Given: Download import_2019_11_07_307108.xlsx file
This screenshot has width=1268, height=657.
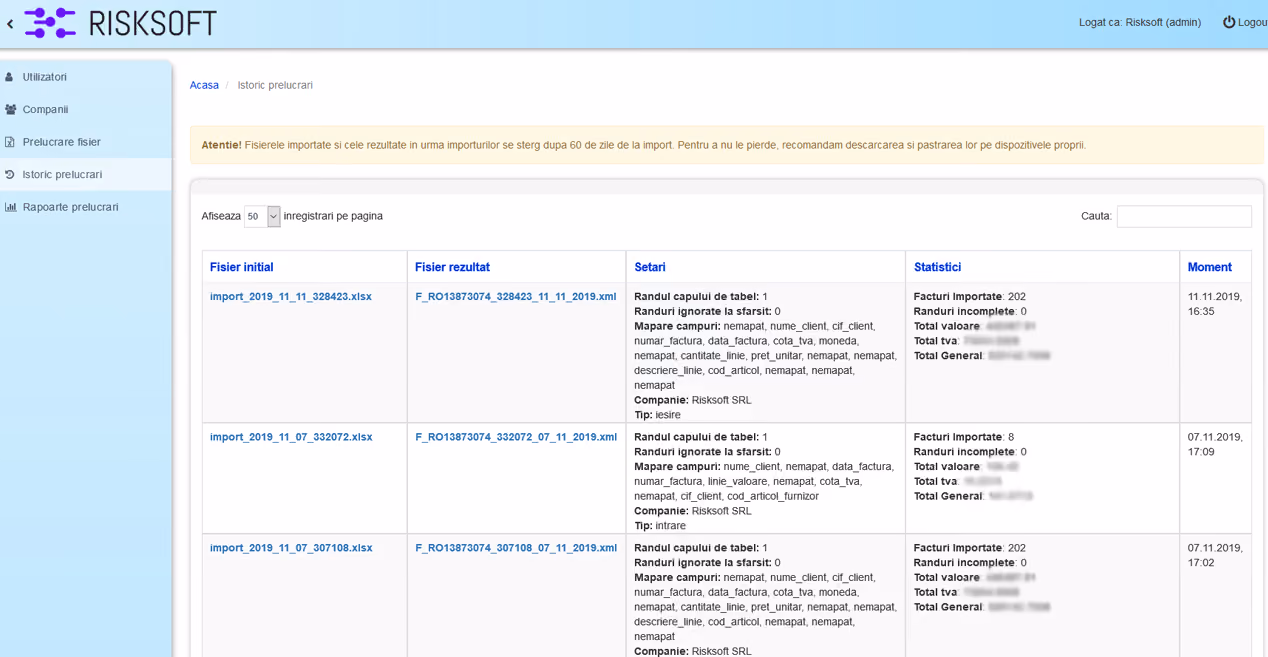Looking at the screenshot, I should coord(291,548).
